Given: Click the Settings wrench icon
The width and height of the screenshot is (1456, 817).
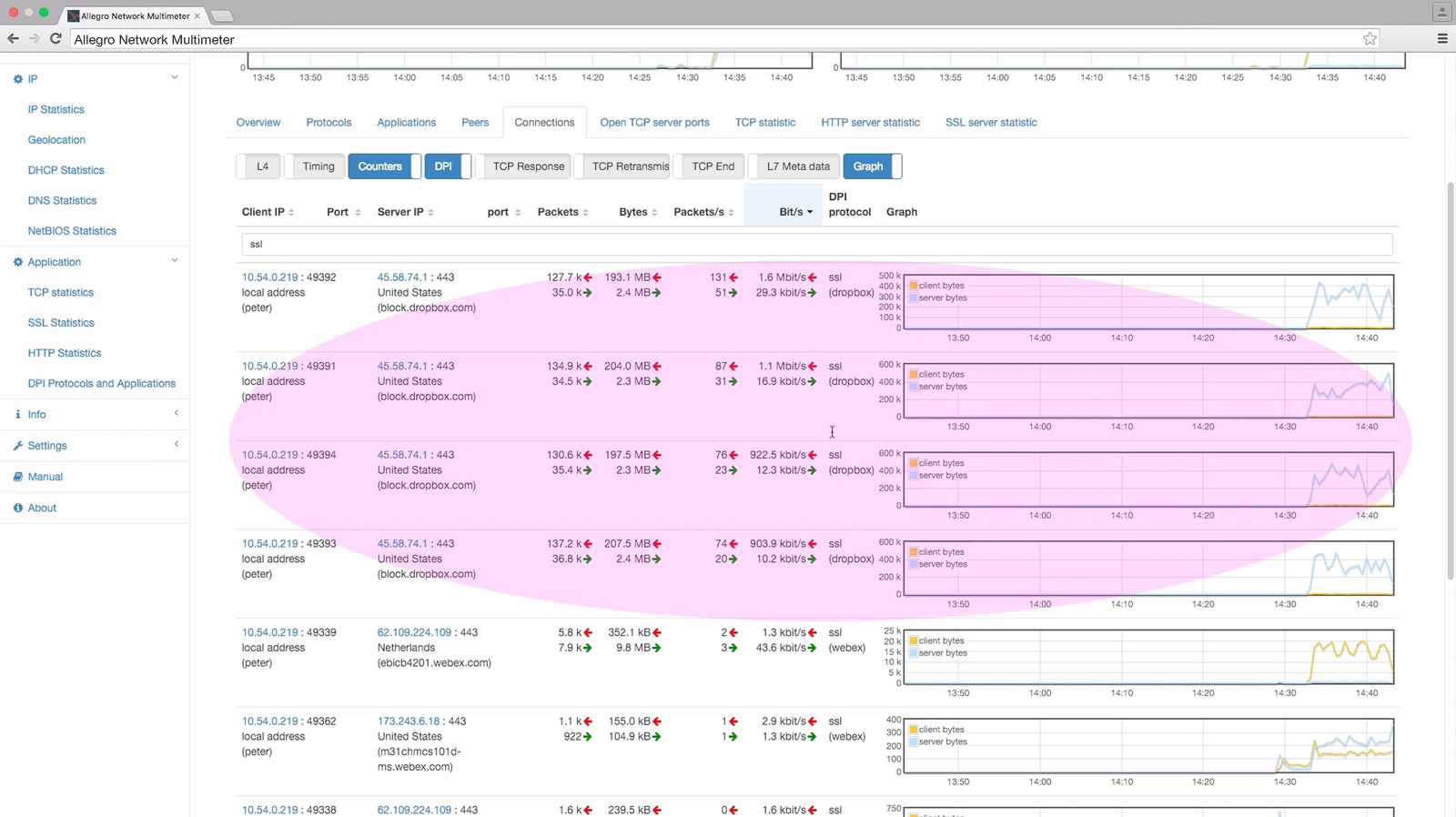Looking at the screenshot, I should coord(17,446).
